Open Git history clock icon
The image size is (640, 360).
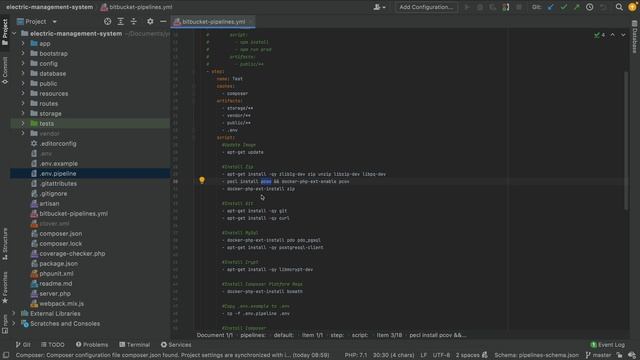point(589,7)
